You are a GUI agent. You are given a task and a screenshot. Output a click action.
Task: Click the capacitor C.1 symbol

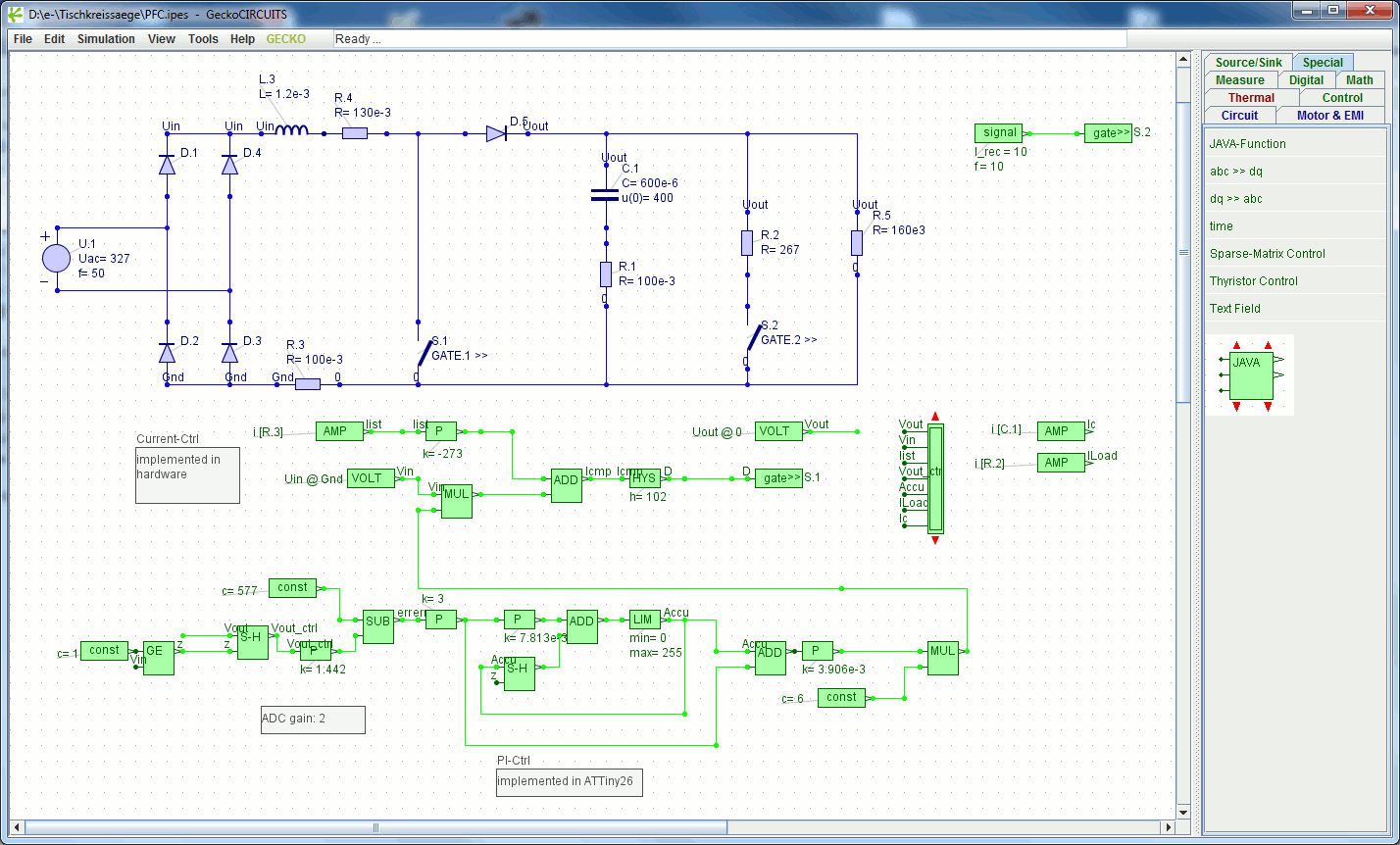[x=605, y=195]
